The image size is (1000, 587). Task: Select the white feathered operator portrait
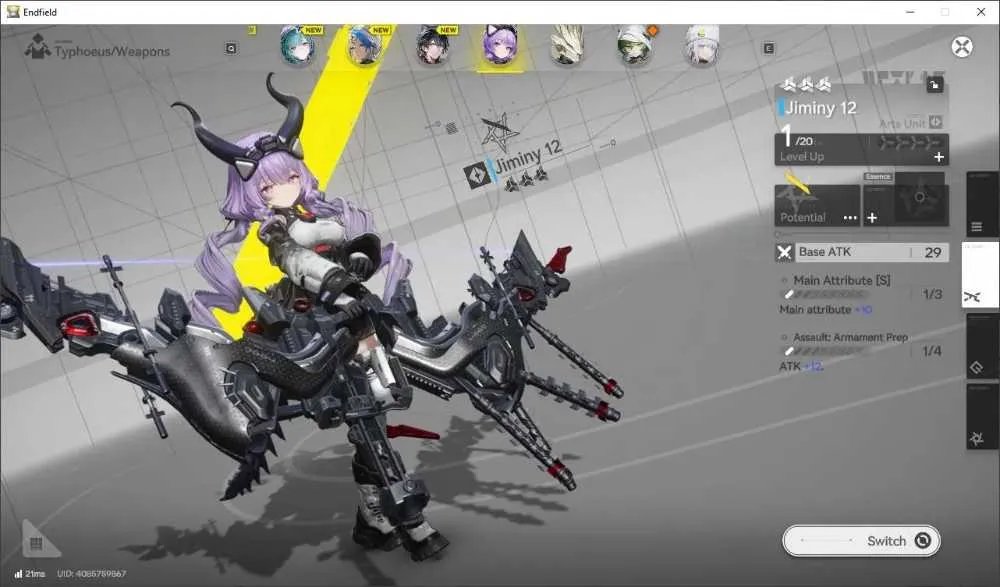click(x=566, y=46)
